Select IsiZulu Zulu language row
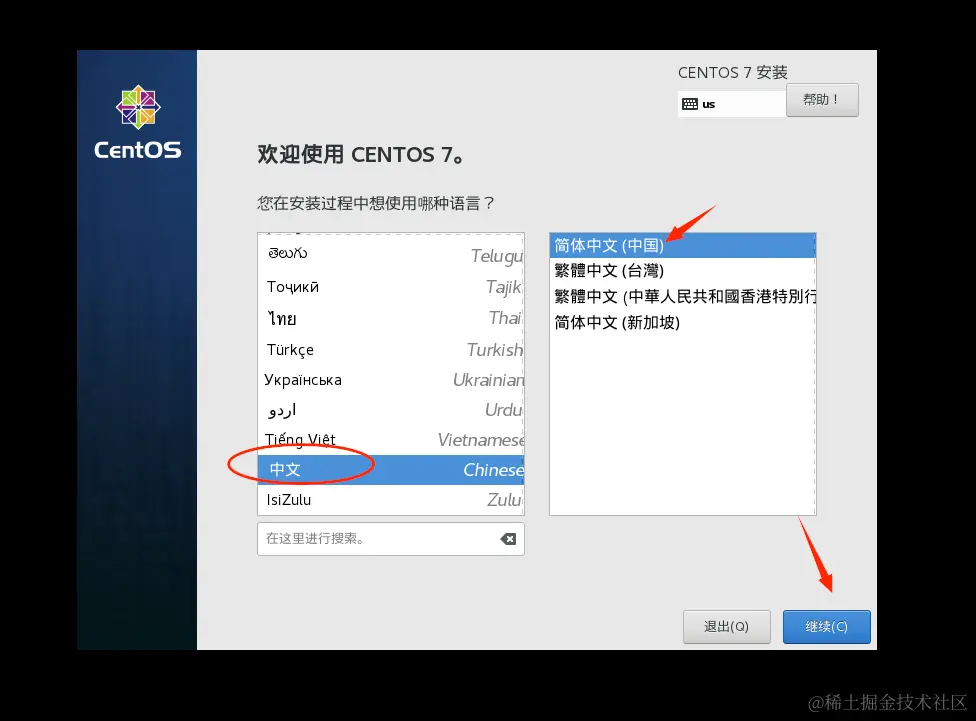This screenshot has height=721, width=976. (x=391, y=499)
